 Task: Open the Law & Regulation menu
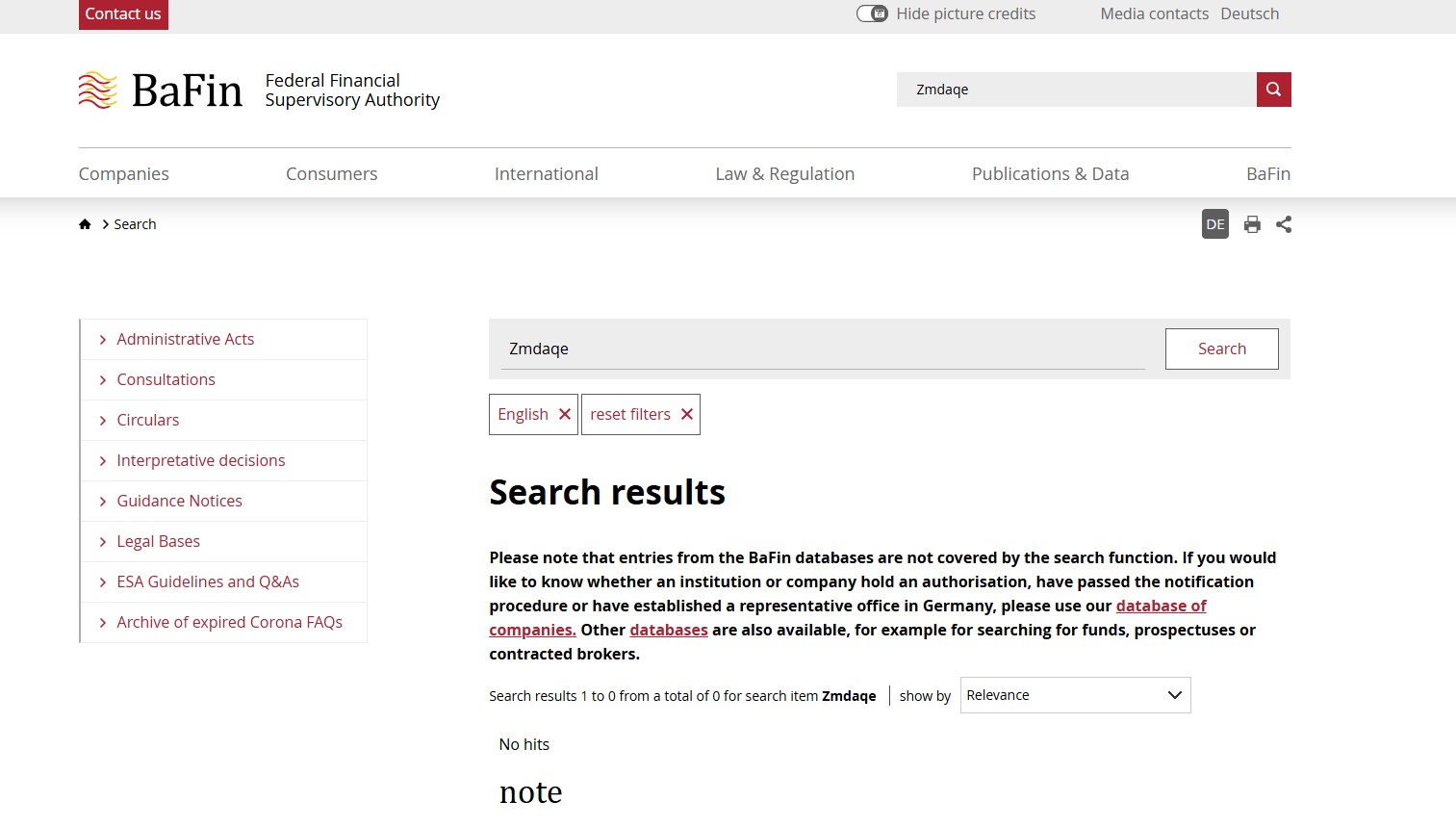[x=785, y=173]
